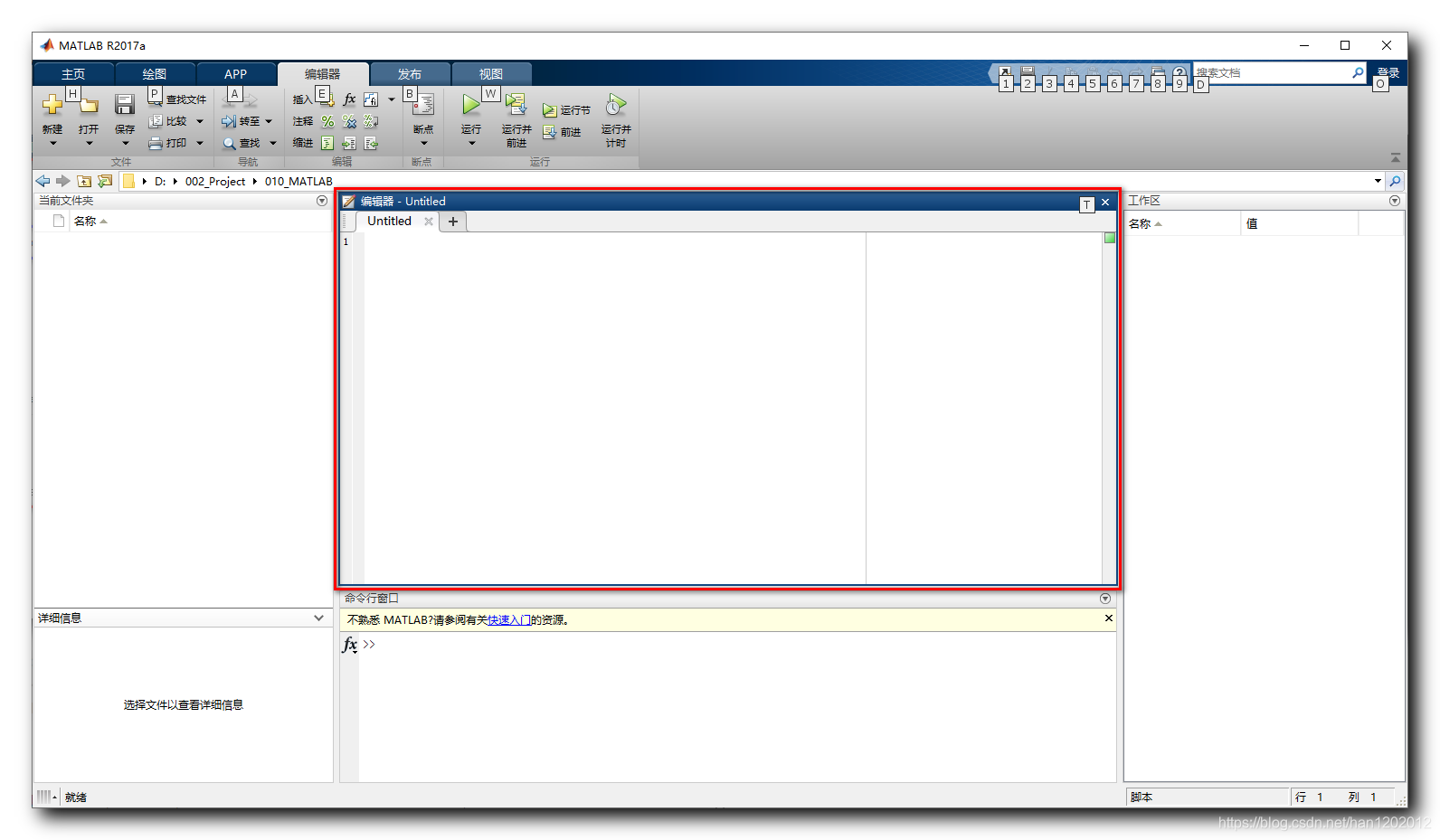The width and height of the screenshot is (1440, 840).
Task: Expand the Compare (比较) dropdown arrow
Action: click(200, 122)
